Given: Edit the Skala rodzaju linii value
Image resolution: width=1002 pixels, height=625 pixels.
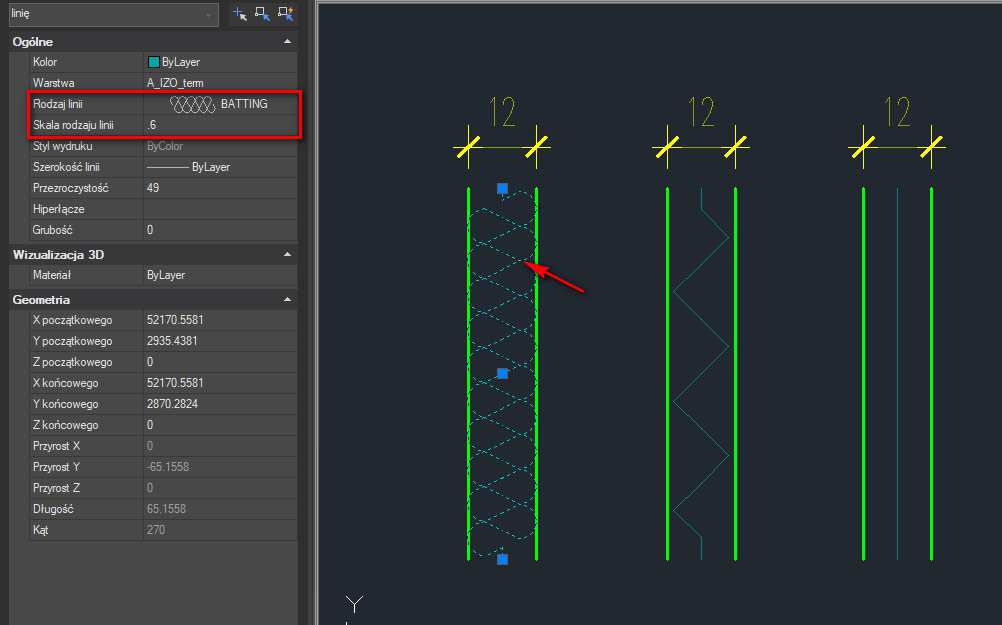Looking at the screenshot, I should [220, 125].
